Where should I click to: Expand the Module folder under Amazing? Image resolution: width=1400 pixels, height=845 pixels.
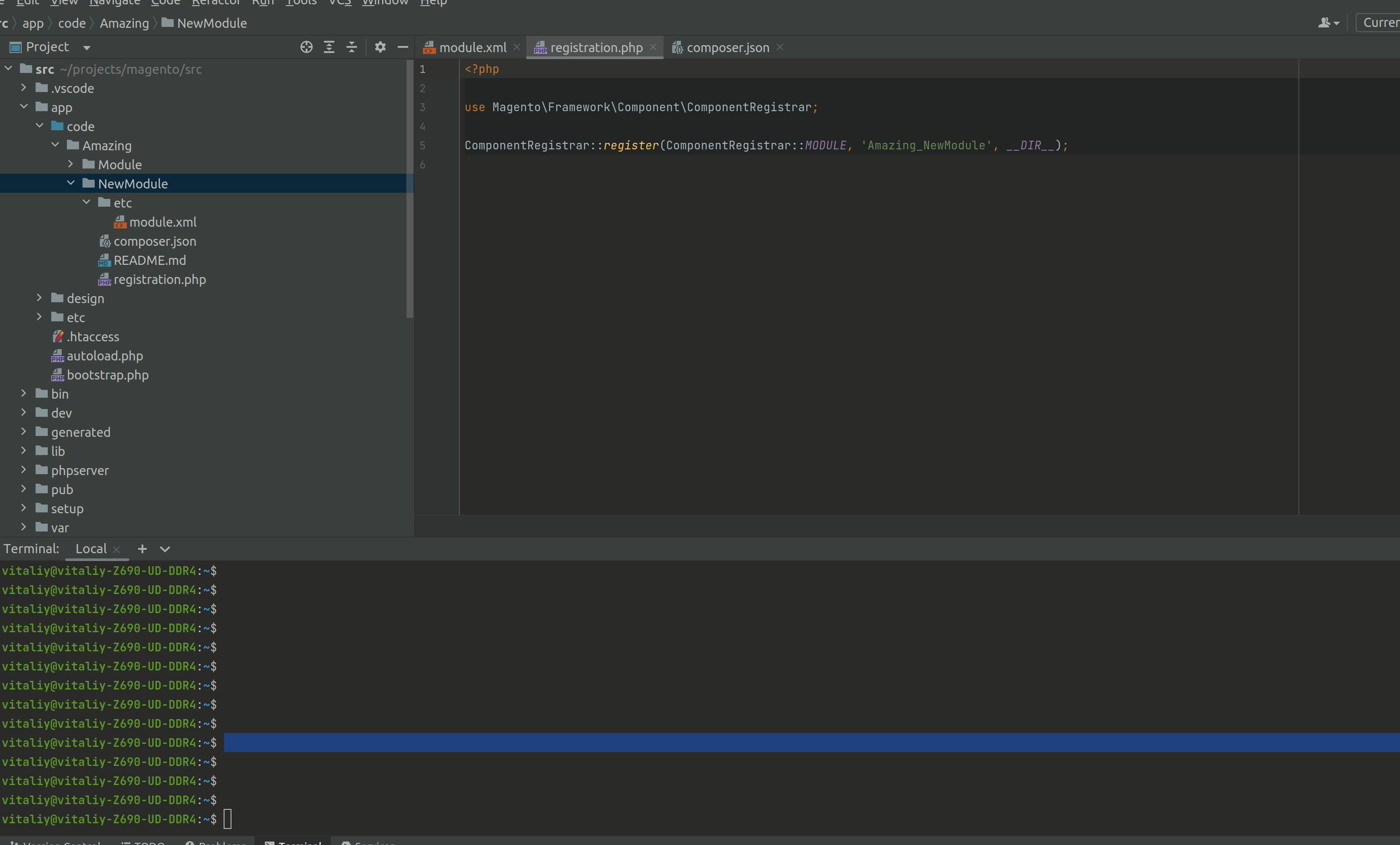tap(70, 164)
